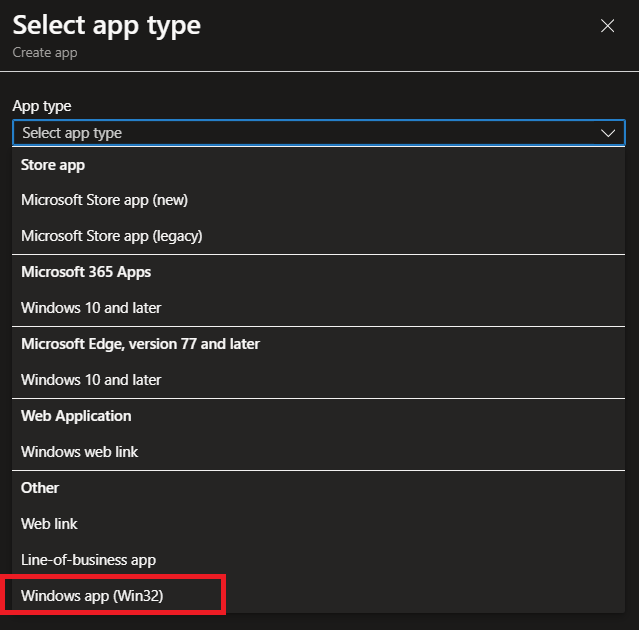Select Windows 10 and later under Microsoft 365 Apps

(x=318, y=308)
